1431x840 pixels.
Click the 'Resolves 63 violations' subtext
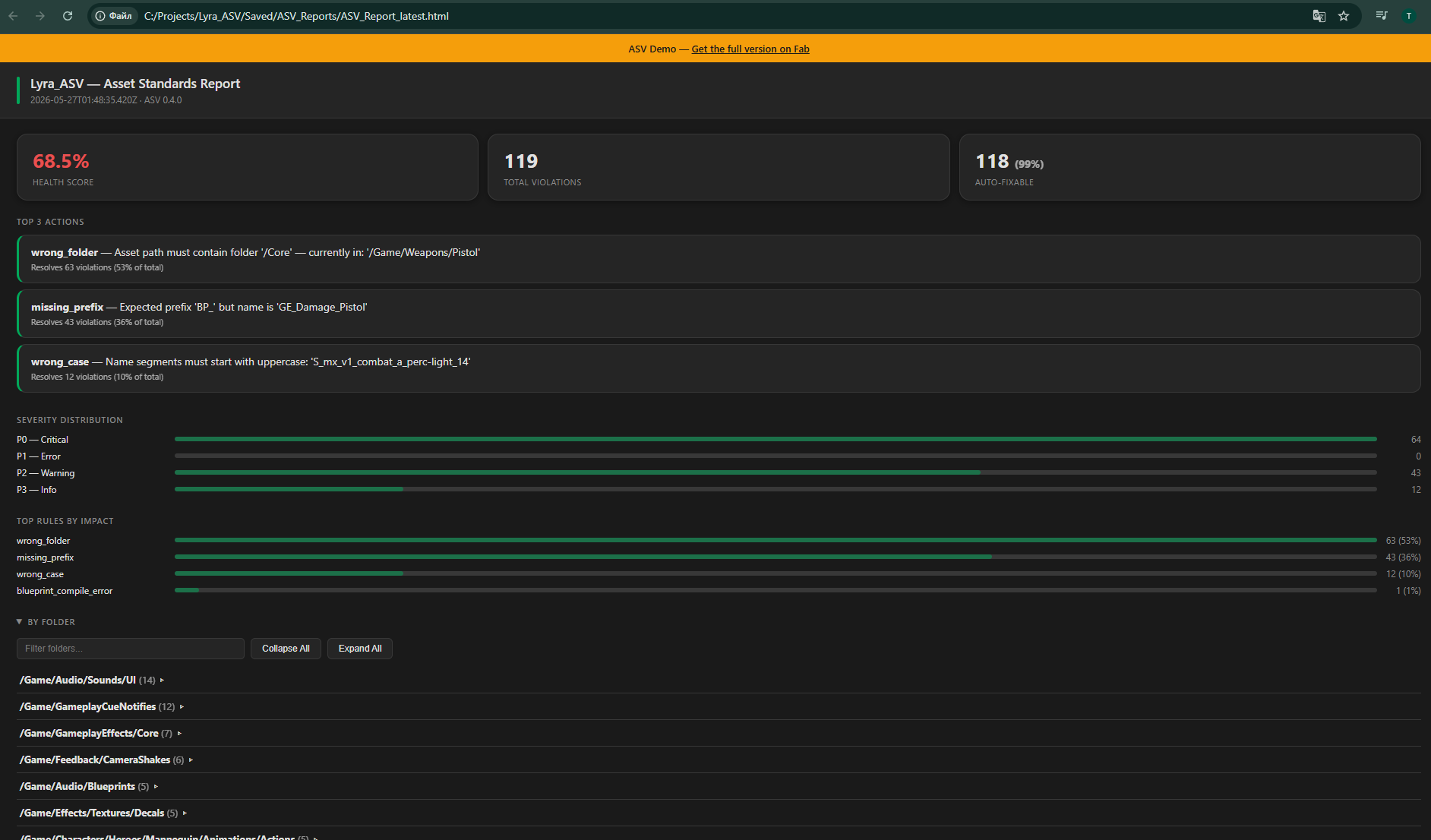(x=97, y=267)
